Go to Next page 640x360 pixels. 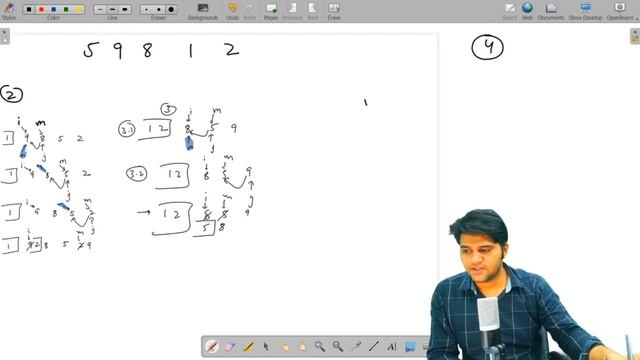313,11
